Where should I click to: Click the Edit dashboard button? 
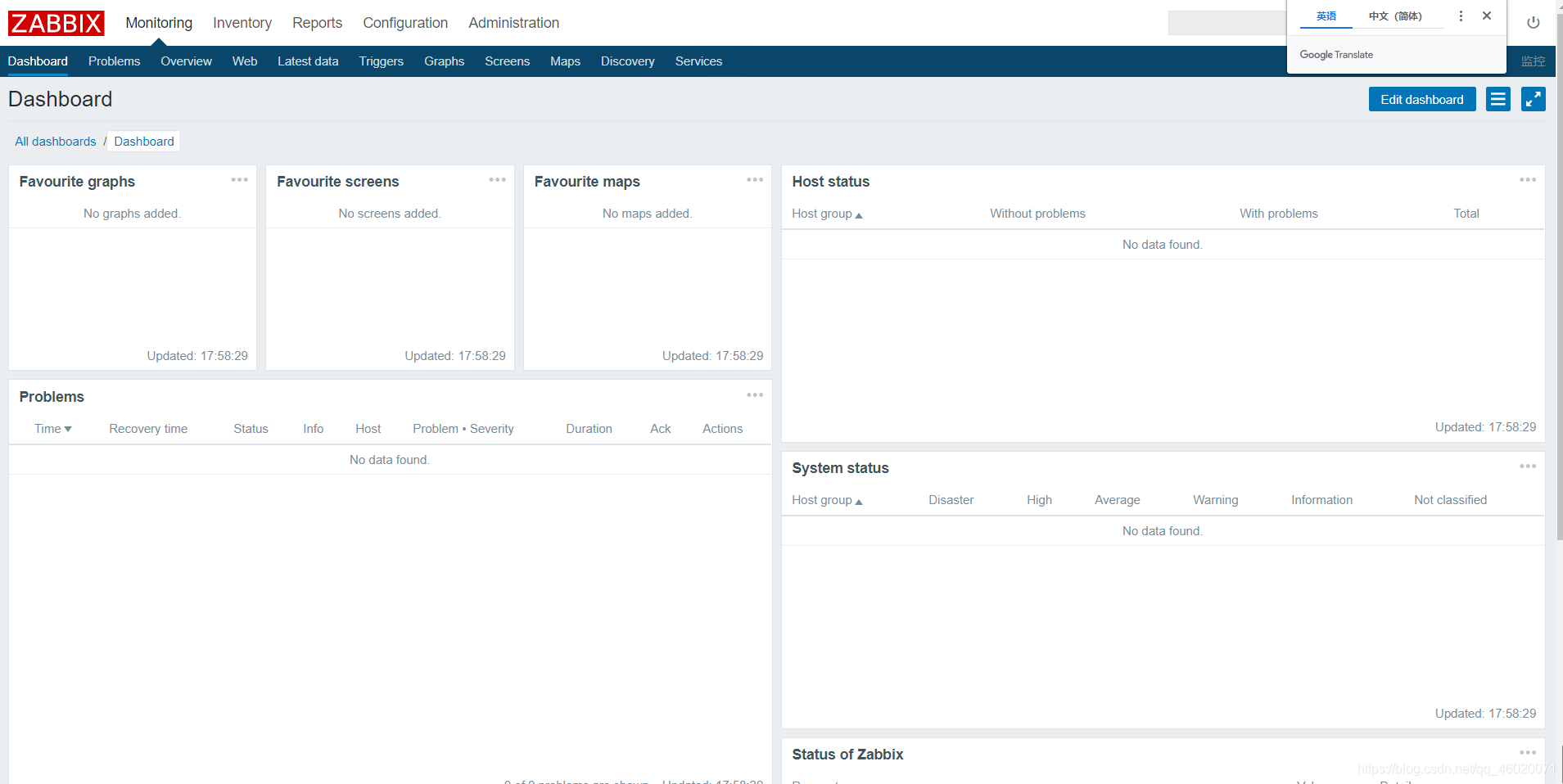[1422, 99]
